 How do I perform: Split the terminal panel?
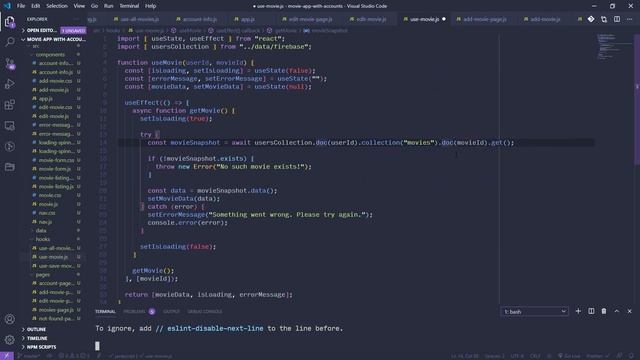[x=591, y=311]
